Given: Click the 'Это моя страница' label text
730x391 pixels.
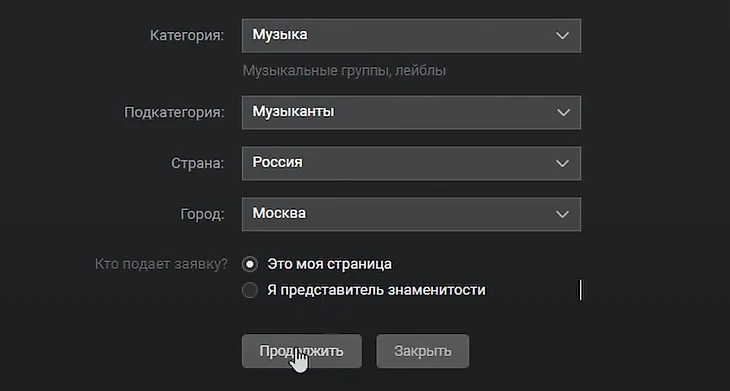Looking at the screenshot, I should click(x=329, y=264).
